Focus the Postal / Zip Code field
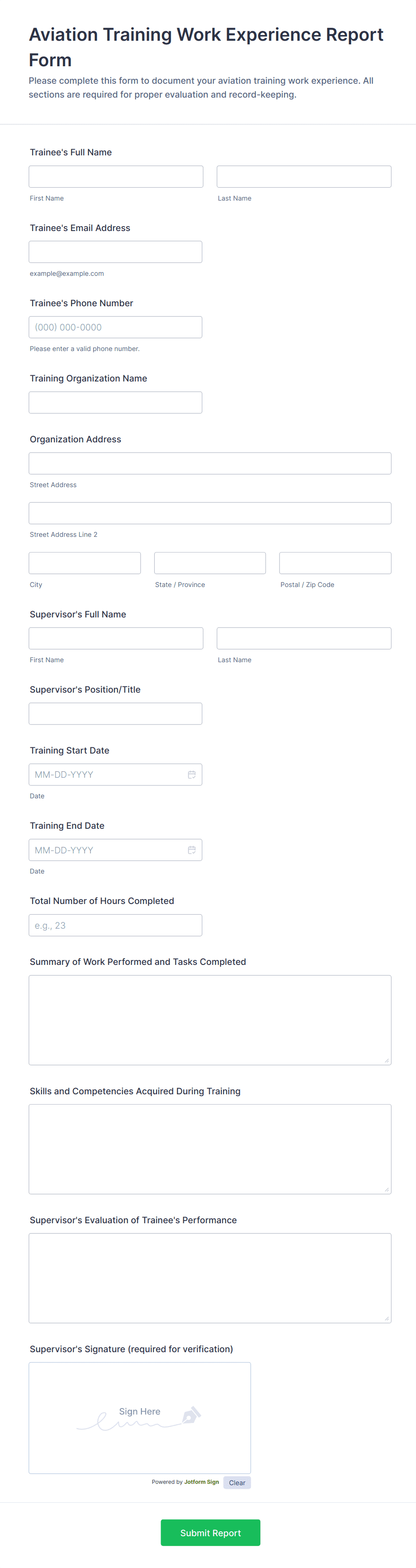 (335, 563)
